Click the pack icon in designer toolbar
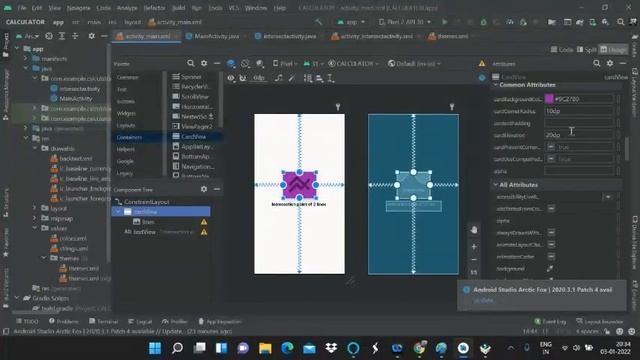Image resolution: width=640 pixels, height=360 pixels. pyautogui.click(x=308, y=78)
